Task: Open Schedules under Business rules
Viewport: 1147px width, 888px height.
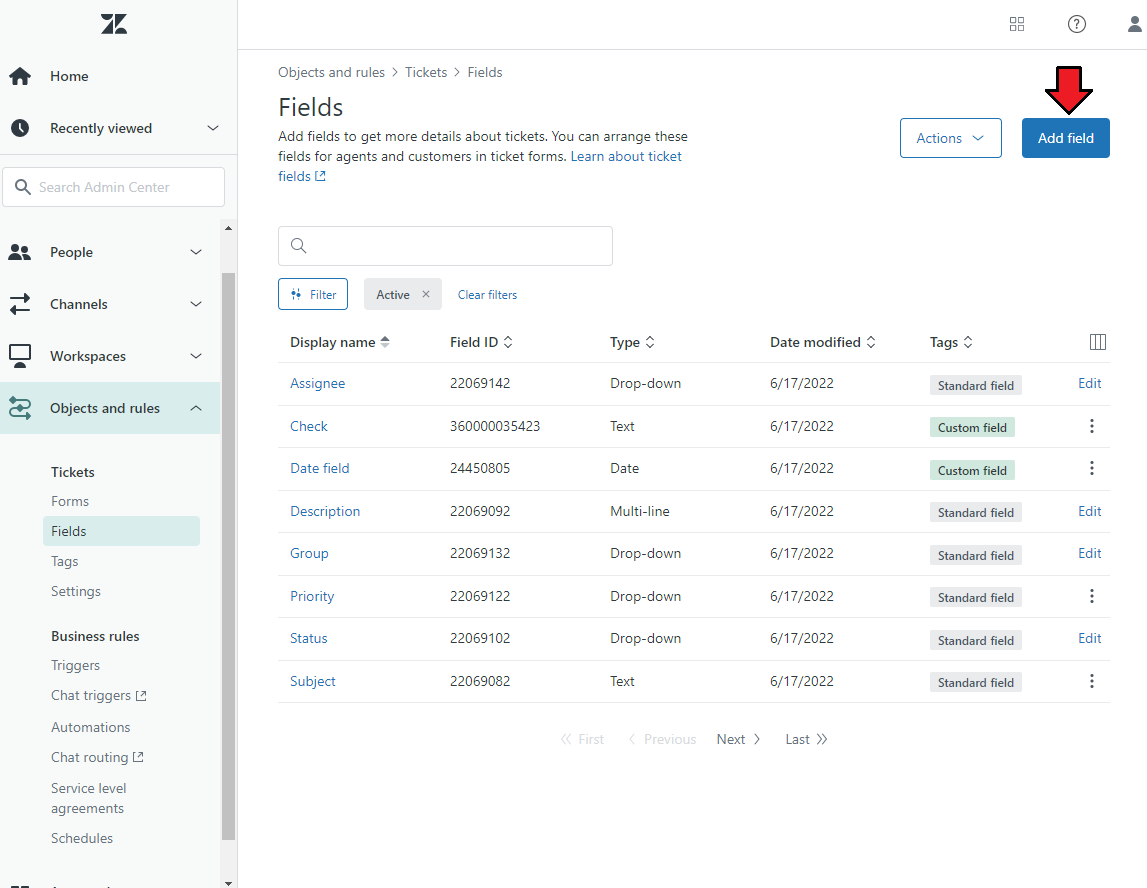Action: pyautogui.click(x=82, y=838)
